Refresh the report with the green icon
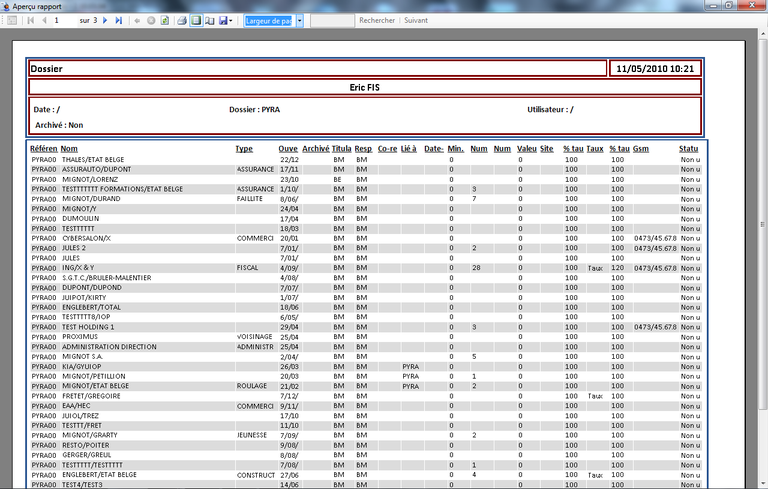Viewport: 768px width, 489px height. (x=164, y=20)
